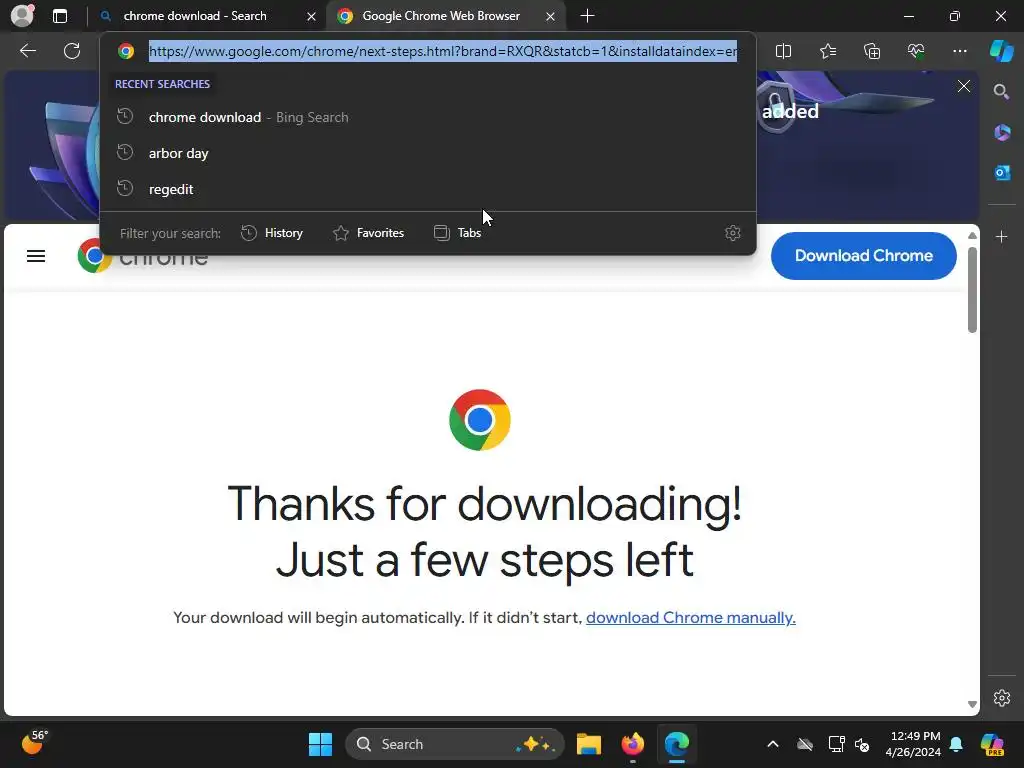Open the OneDrive cloud tray icon
The width and height of the screenshot is (1024, 768).
(x=805, y=744)
